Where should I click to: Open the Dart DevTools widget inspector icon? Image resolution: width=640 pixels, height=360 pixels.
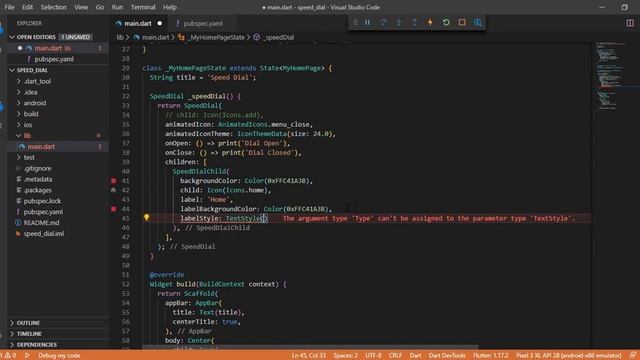(x=478, y=23)
